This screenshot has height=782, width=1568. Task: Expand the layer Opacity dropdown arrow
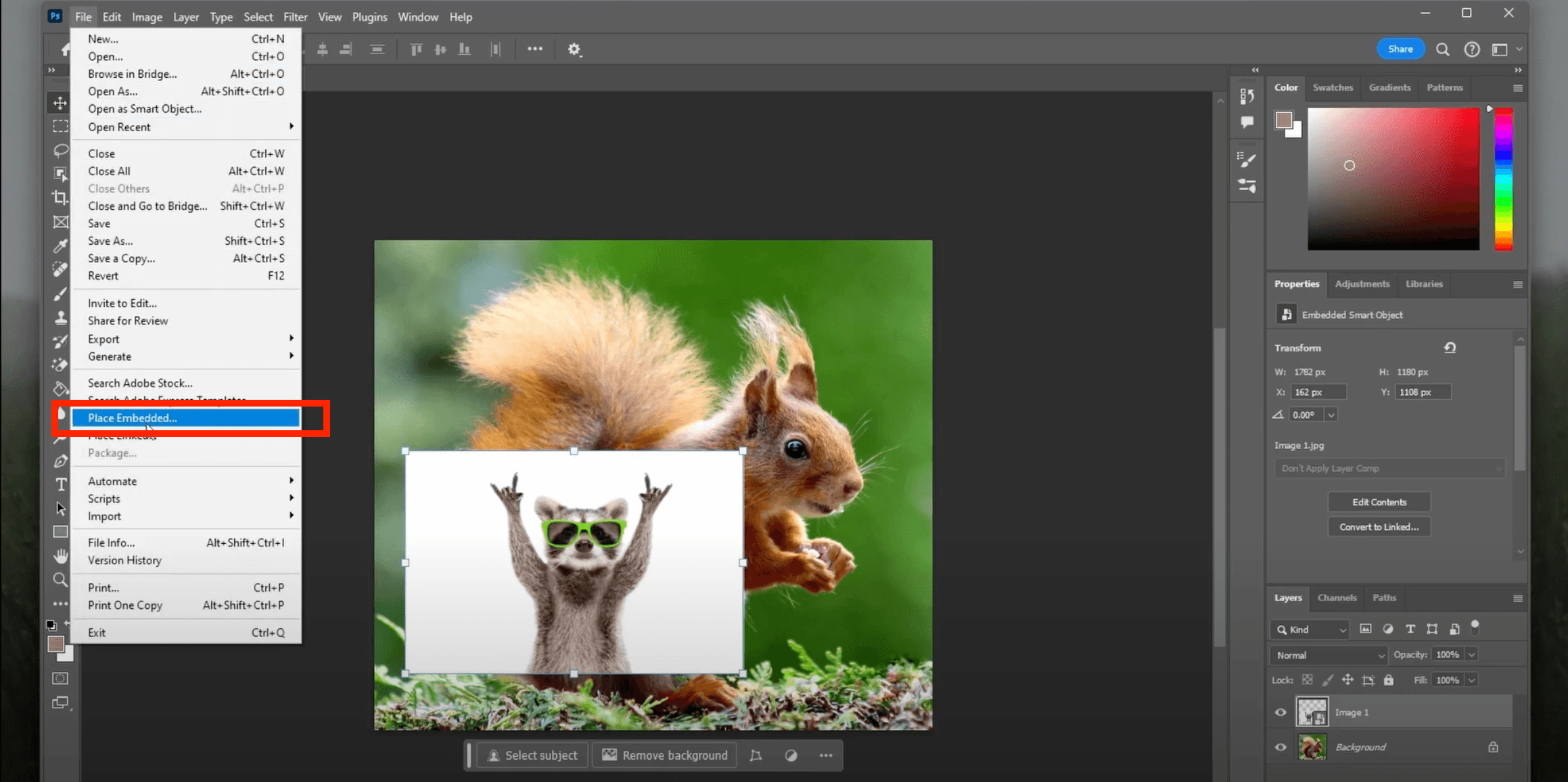(x=1471, y=655)
